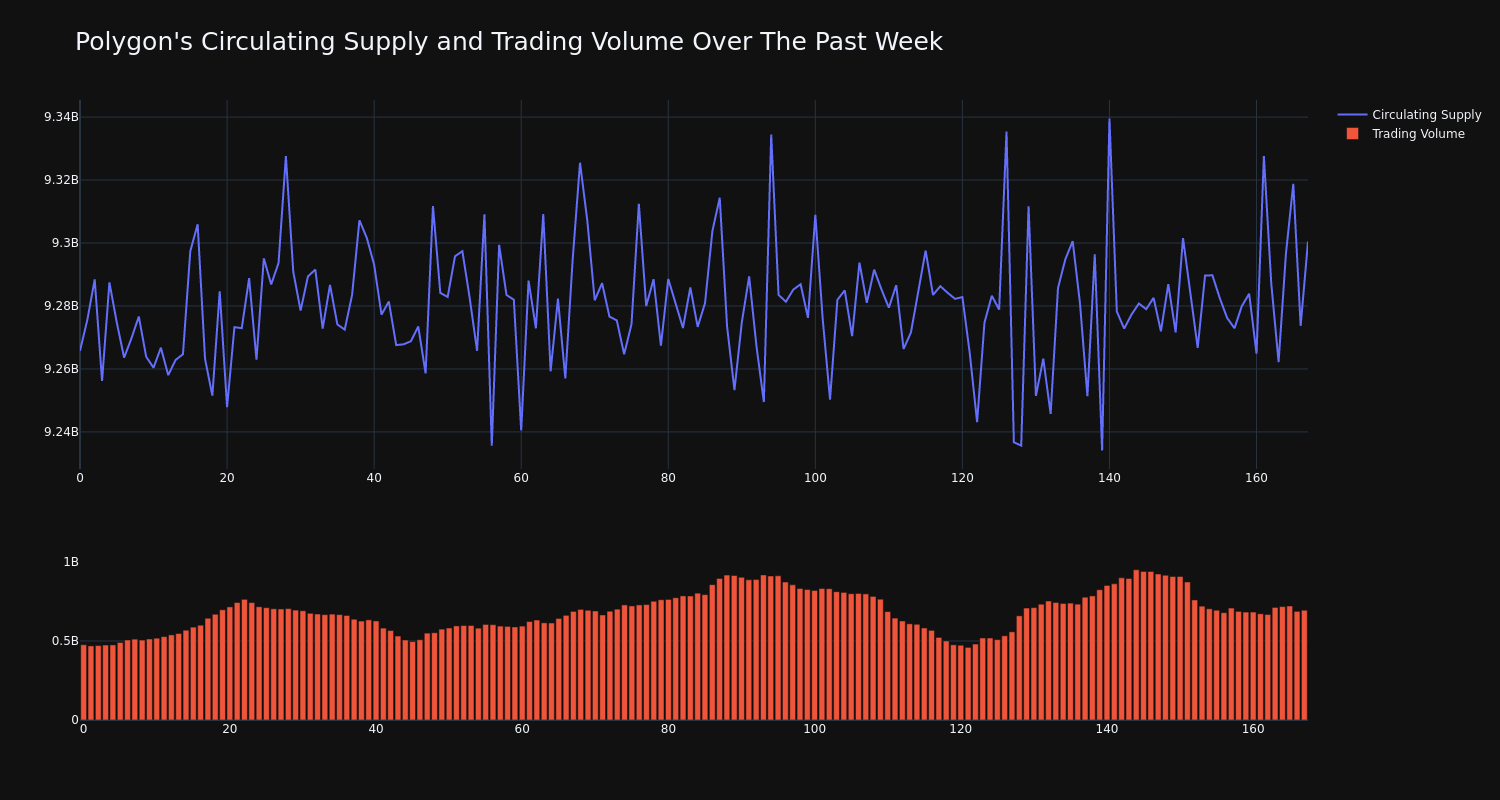Click the last volume bar at right edge

pos(1304,665)
